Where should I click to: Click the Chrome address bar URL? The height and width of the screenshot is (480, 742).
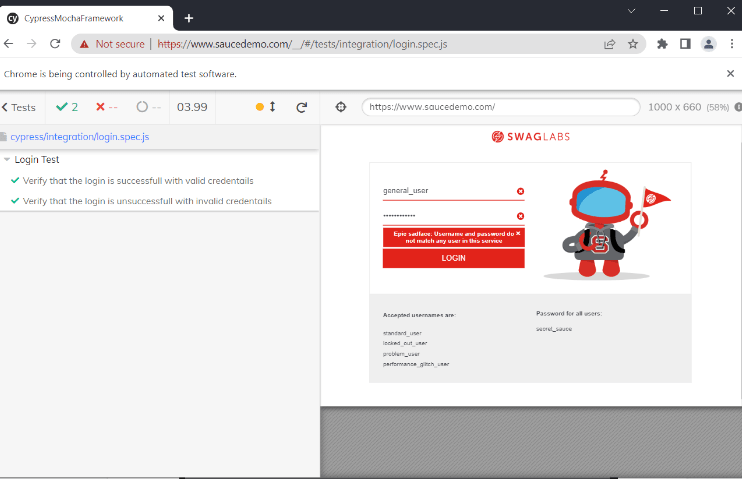pos(302,44)
